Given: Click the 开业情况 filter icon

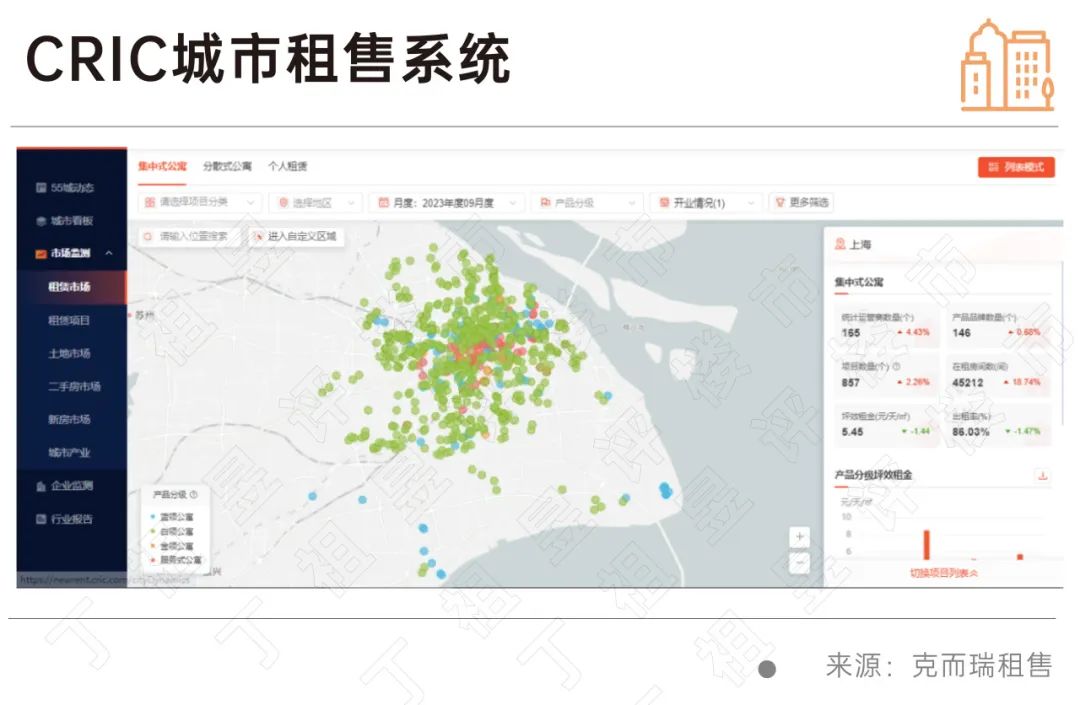Looking at the screenshot, I should tap(664, 202).
